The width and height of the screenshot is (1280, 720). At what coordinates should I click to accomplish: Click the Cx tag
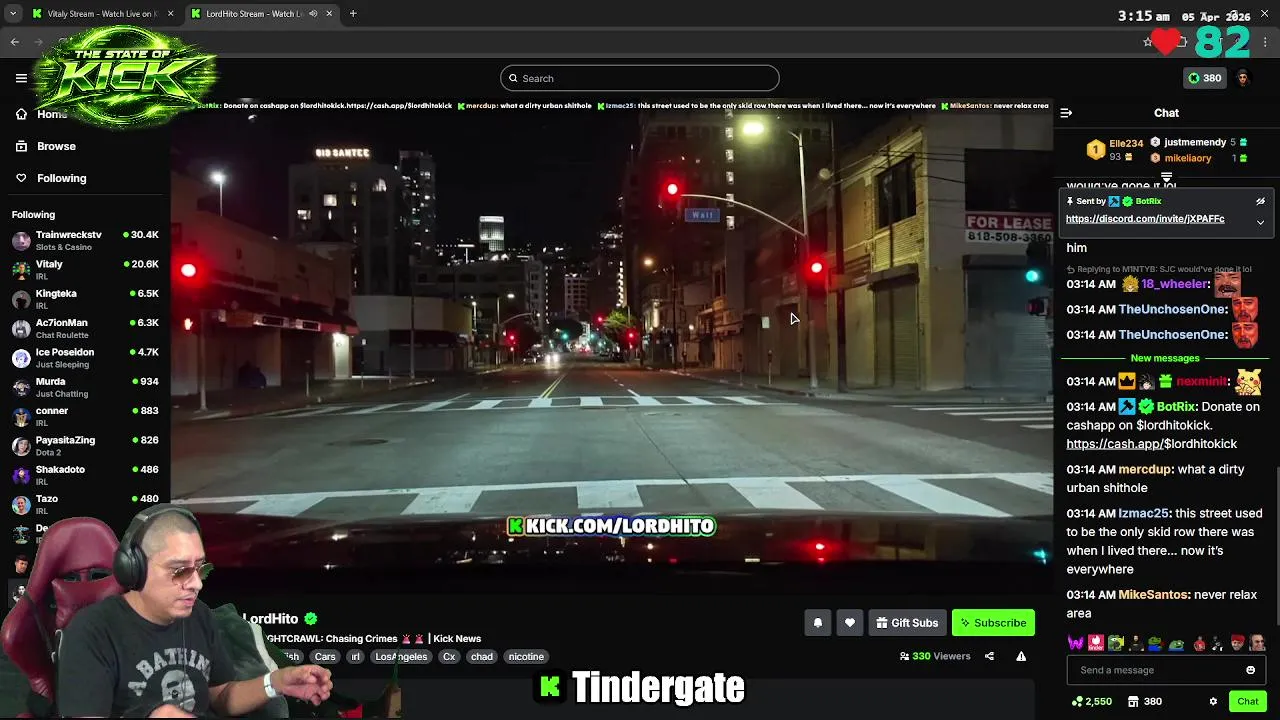[449, 657]
